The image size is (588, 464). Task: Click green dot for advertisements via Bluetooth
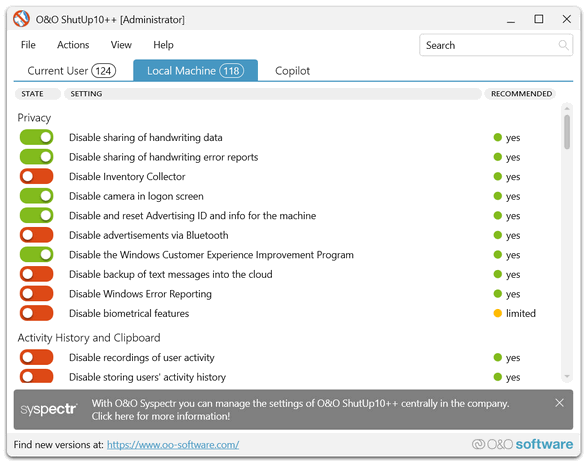pyautogui.click(x=498, y=235)
